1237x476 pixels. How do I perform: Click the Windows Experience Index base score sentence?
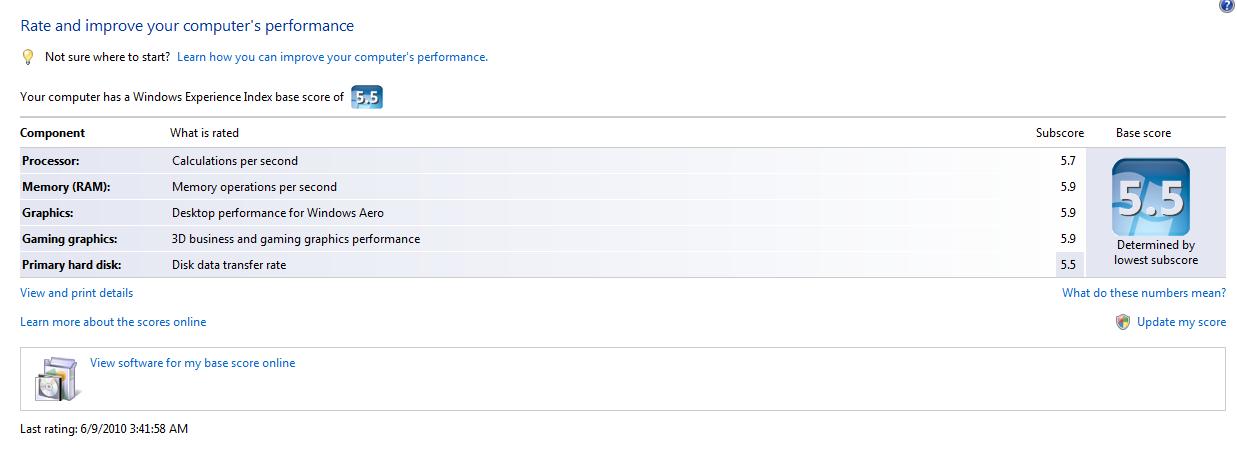(182, 97)
